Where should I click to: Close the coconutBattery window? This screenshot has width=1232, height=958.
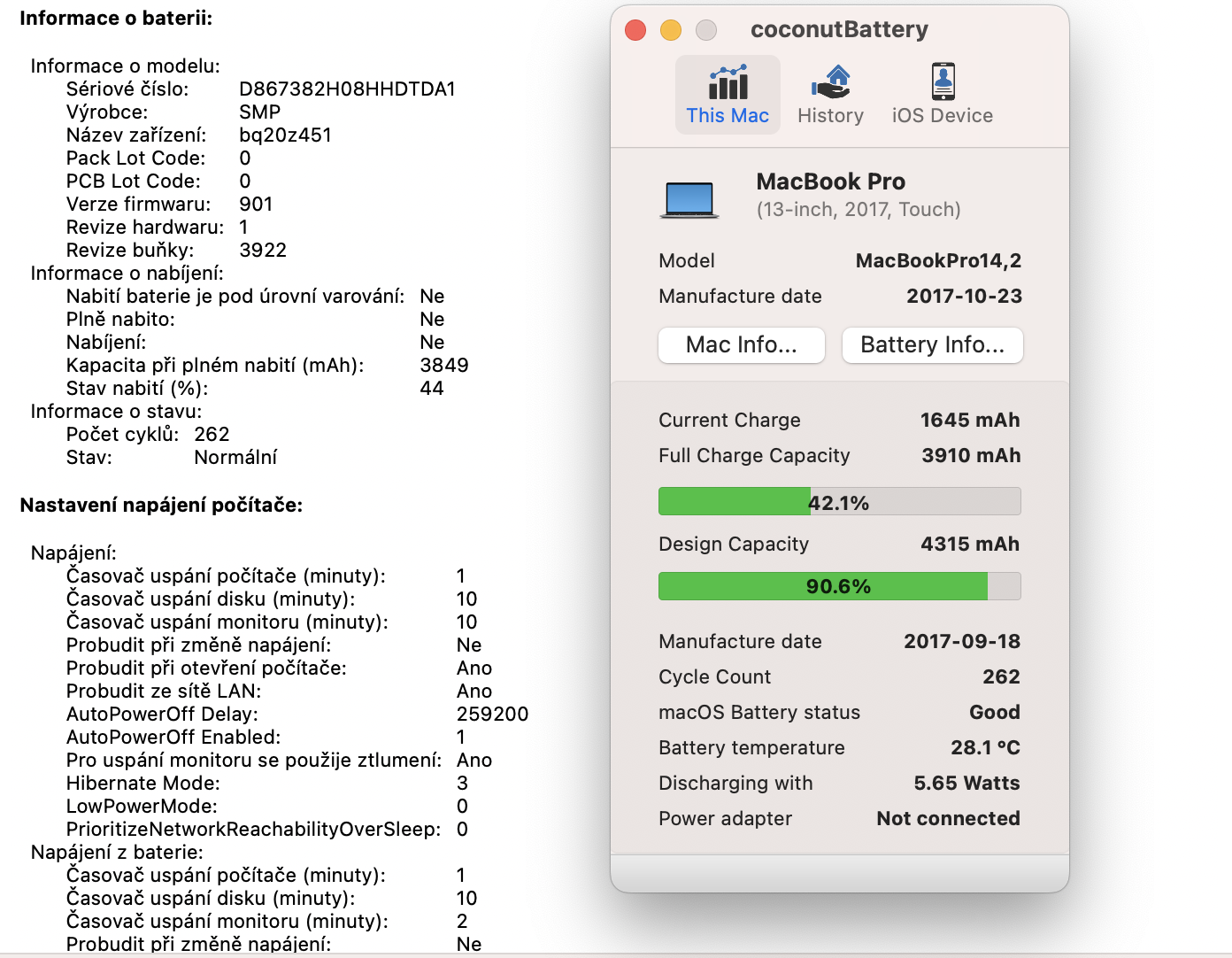point(635,30)
